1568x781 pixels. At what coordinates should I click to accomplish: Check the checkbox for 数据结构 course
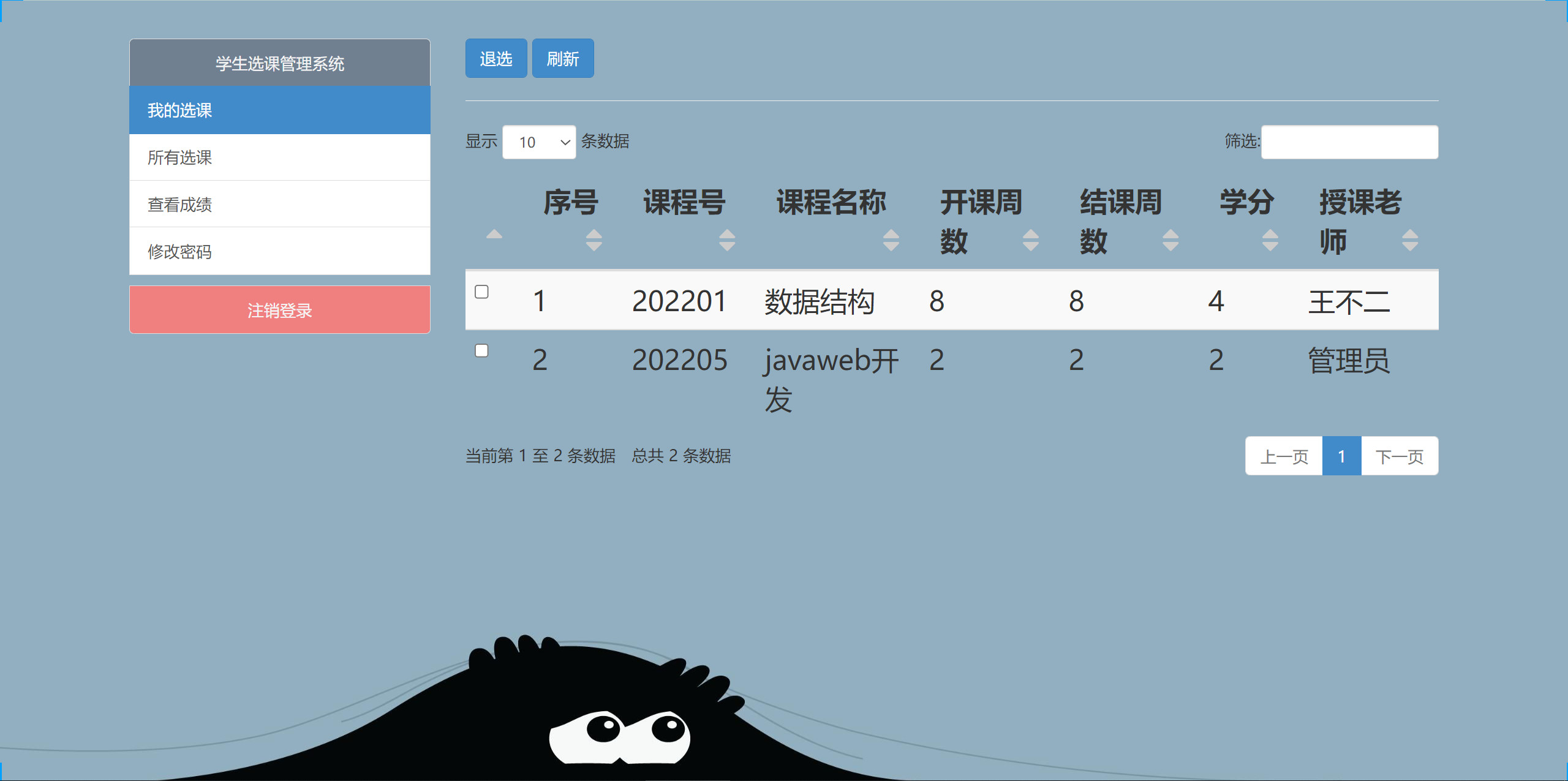[482, 293]
